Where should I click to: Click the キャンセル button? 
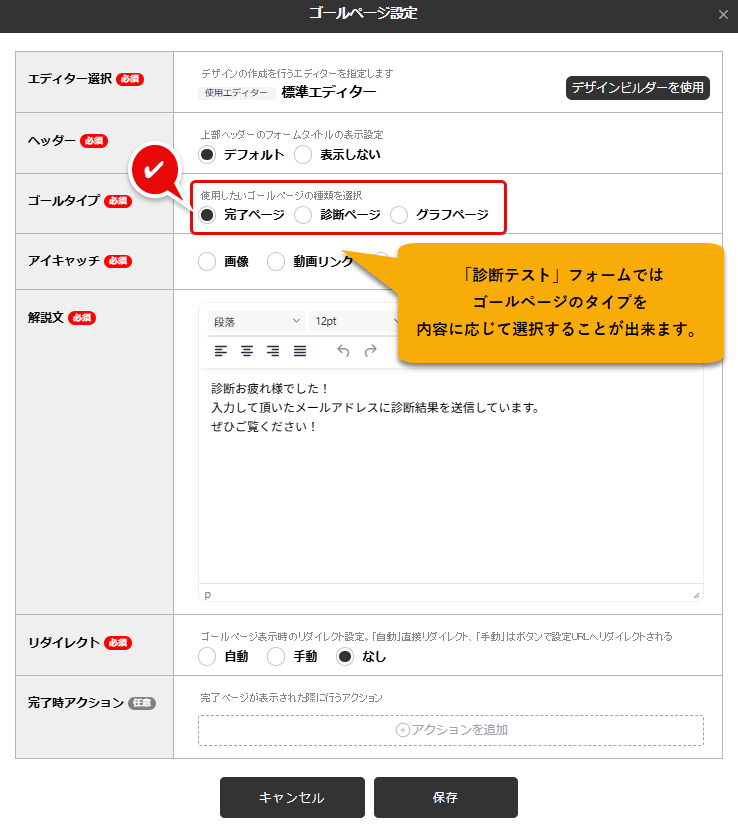tap(291, 798)
